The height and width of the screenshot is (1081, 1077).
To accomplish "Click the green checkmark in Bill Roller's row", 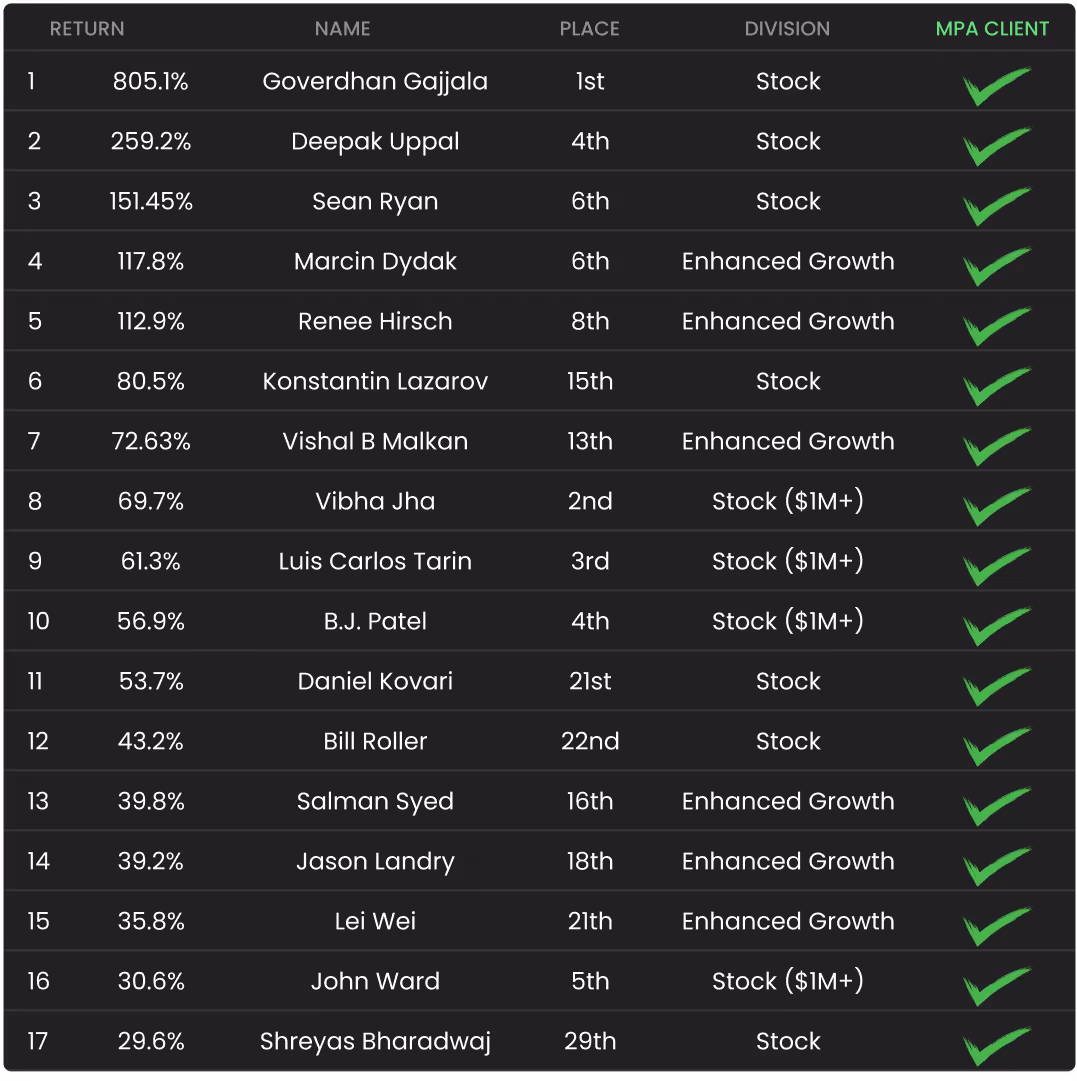I will (995, 746).
